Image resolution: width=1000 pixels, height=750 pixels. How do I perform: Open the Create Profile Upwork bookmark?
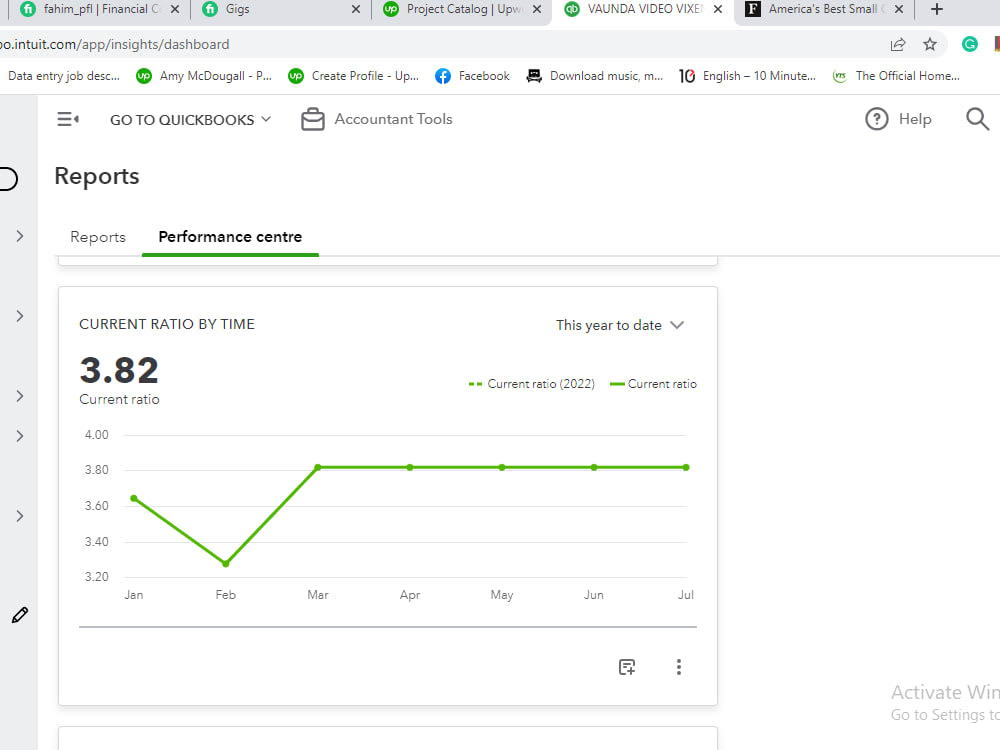click(x=353, y=76)
